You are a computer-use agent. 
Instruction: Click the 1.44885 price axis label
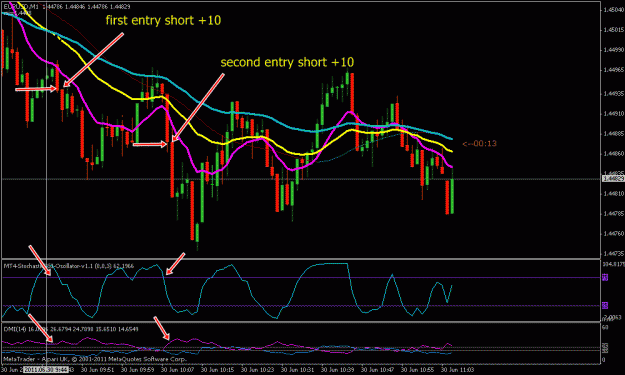(613, 134)
